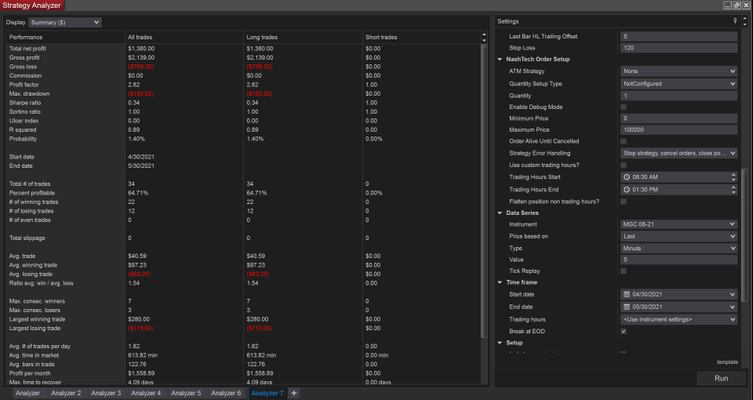
Task: Add a new analyzer tab
Action: [x=293, y=393]
